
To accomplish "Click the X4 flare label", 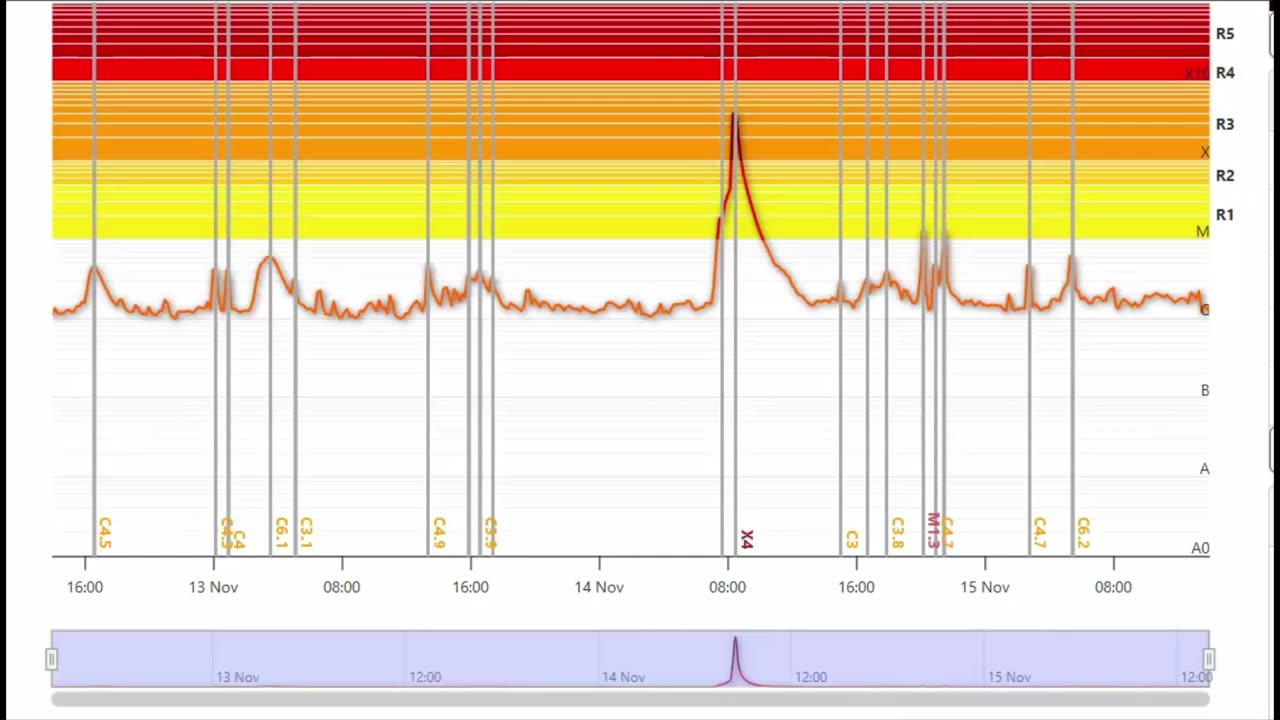I will tap(746, 539).
